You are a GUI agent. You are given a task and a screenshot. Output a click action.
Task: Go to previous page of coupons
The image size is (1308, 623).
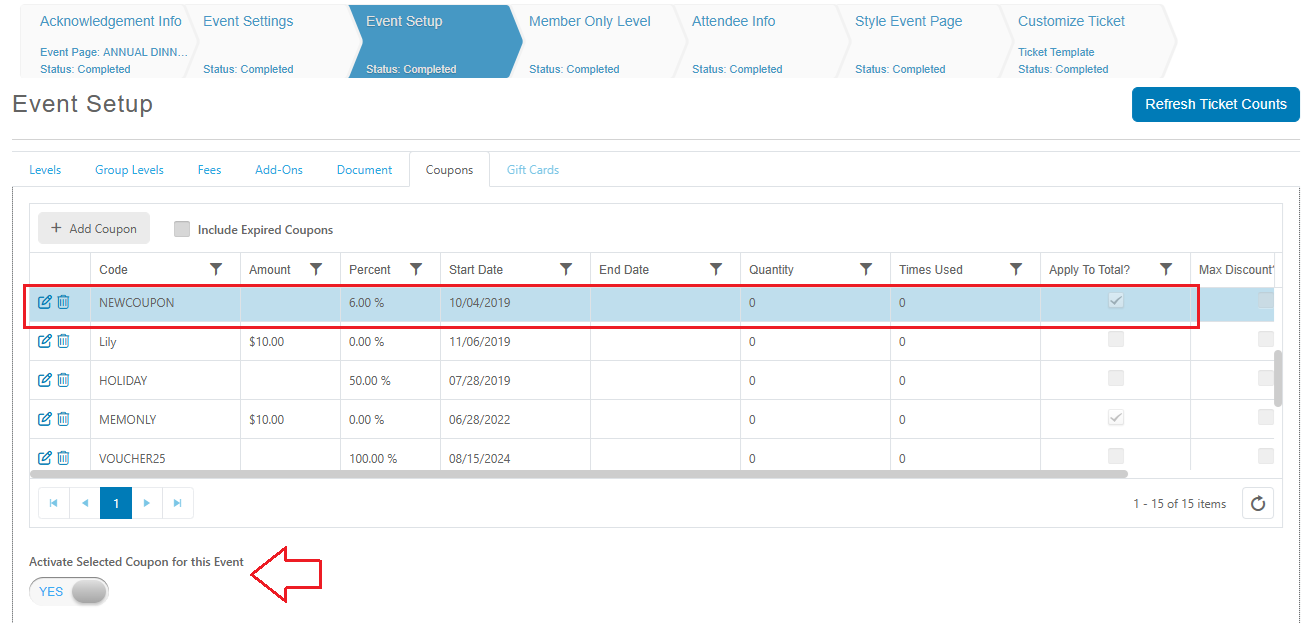85,503
